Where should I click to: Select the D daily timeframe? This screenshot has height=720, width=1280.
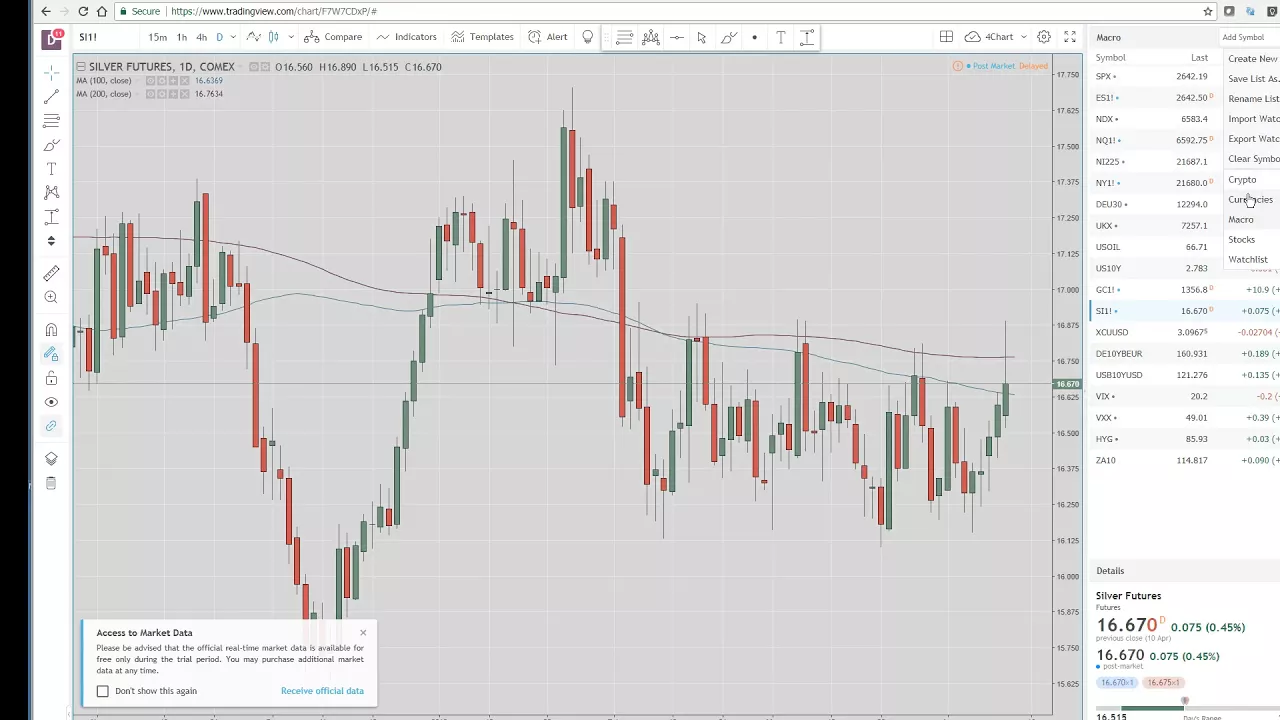coord(219,37)
